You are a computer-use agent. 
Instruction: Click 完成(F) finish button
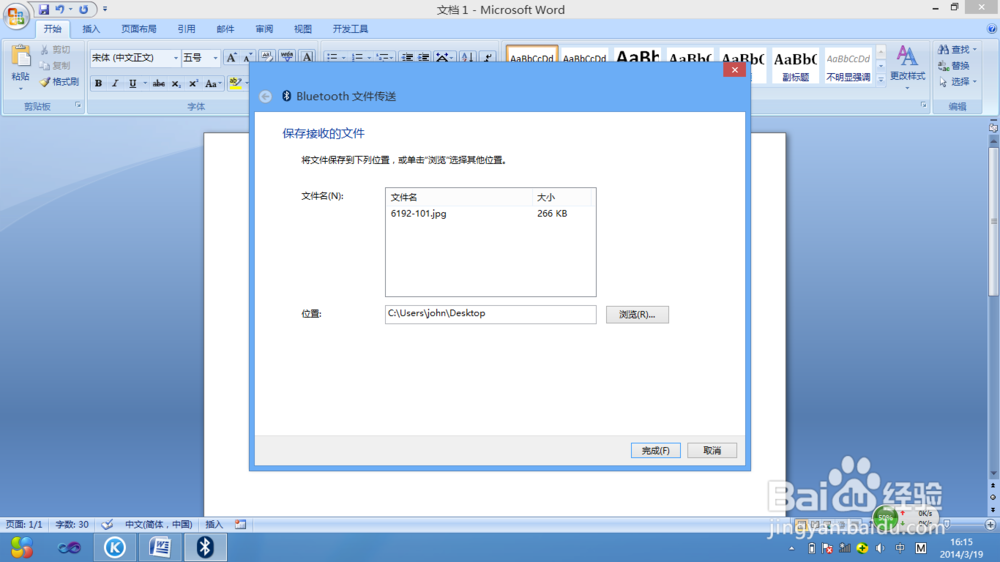tap(656, 450)
